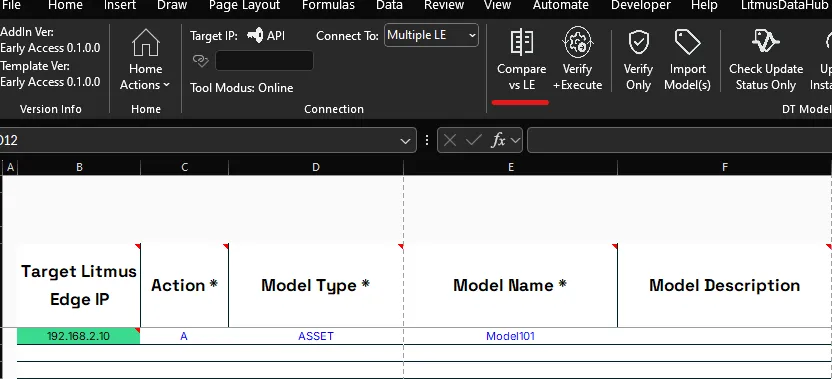Click the formula bar Cancel X icon

point(450,141)
